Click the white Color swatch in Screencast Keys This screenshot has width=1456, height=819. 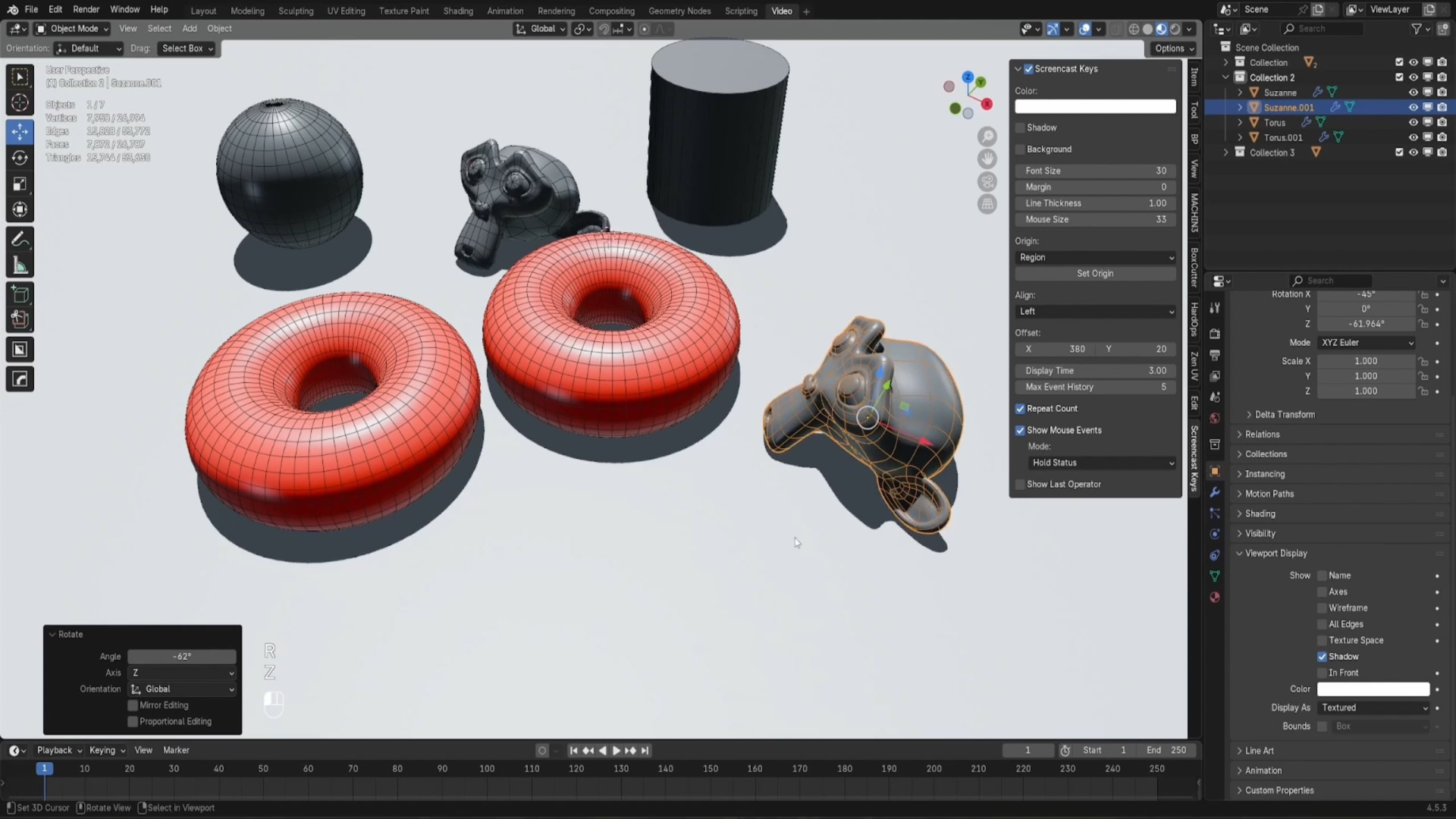[1095, 107]
